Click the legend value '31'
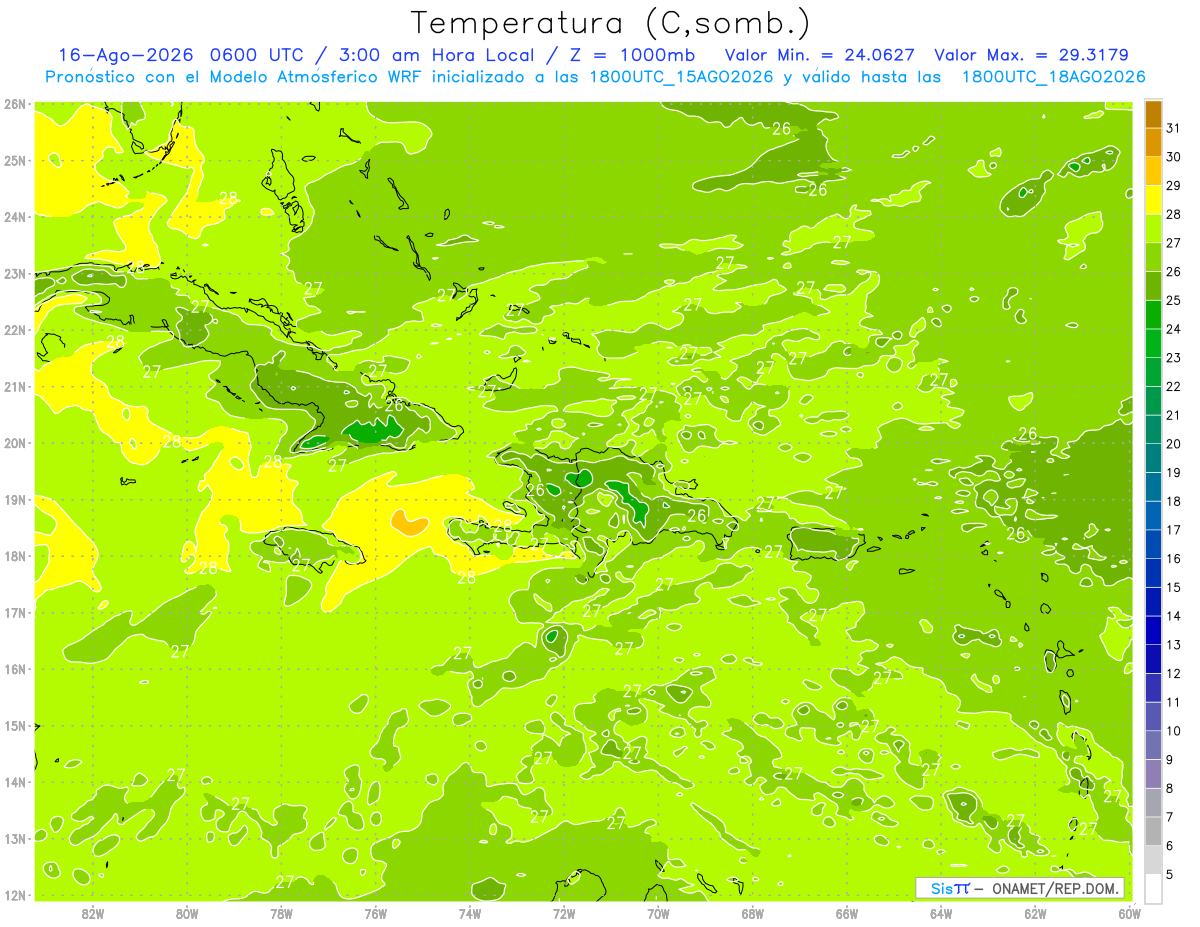The image size is (1200, 927). [x=1174, y=128]
